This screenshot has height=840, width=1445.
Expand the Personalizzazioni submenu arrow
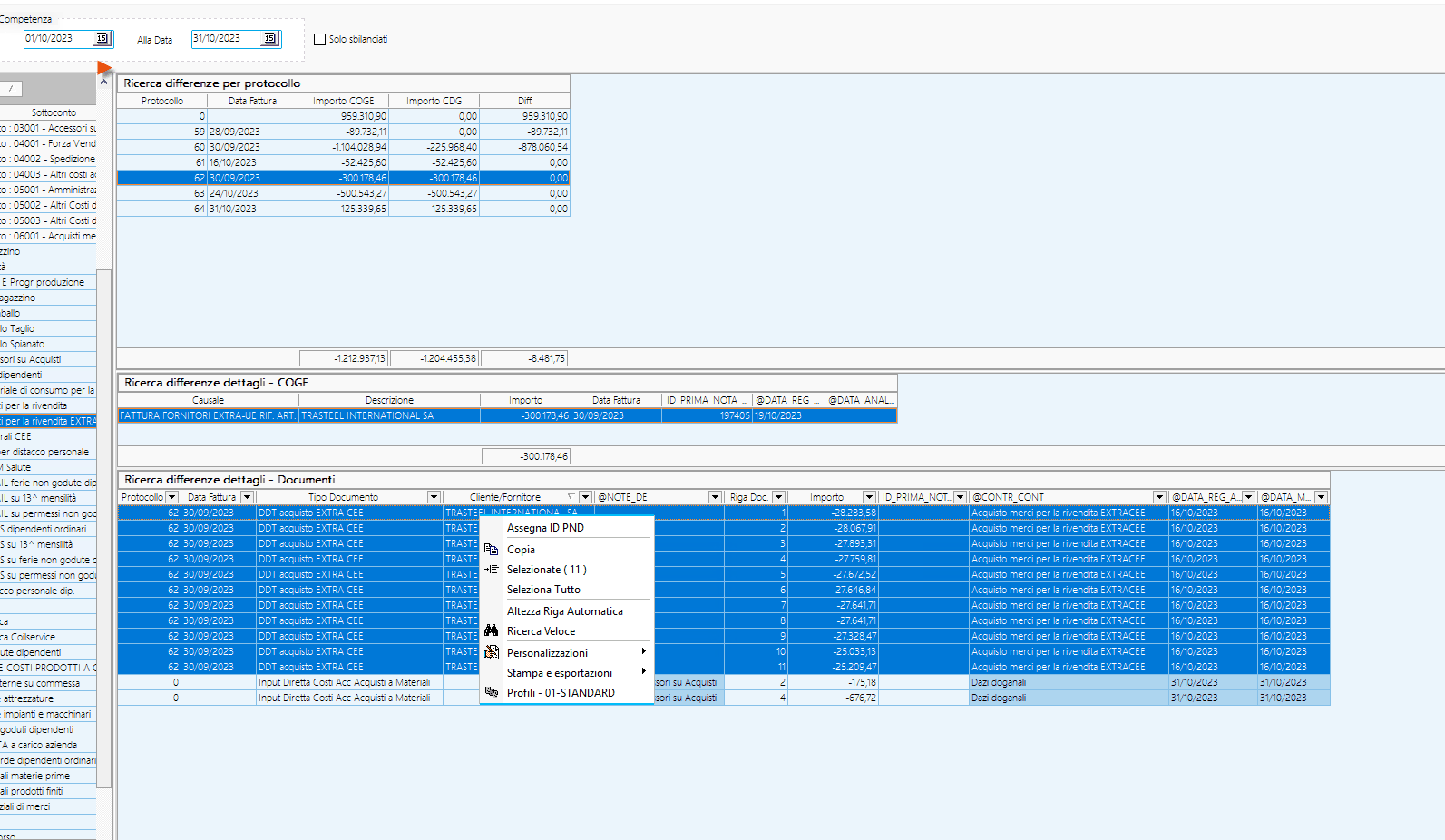643,651
